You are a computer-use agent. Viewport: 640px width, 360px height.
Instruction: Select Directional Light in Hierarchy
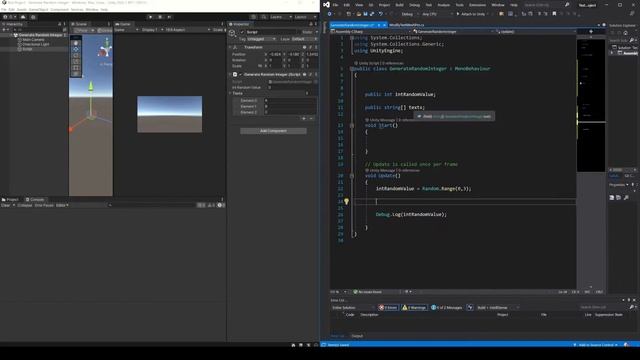36,44
